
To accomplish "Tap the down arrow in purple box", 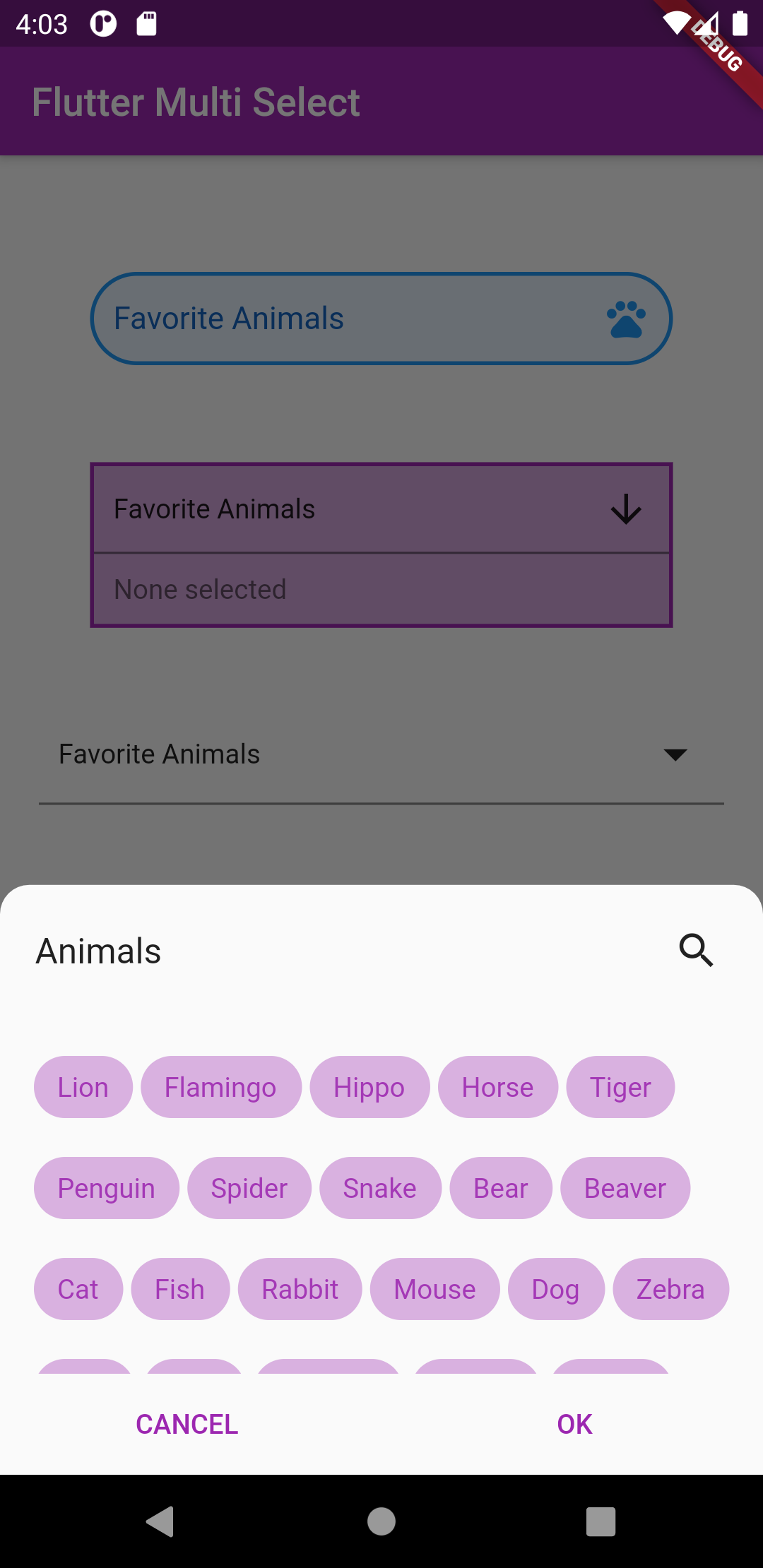I will coord(626,509).
